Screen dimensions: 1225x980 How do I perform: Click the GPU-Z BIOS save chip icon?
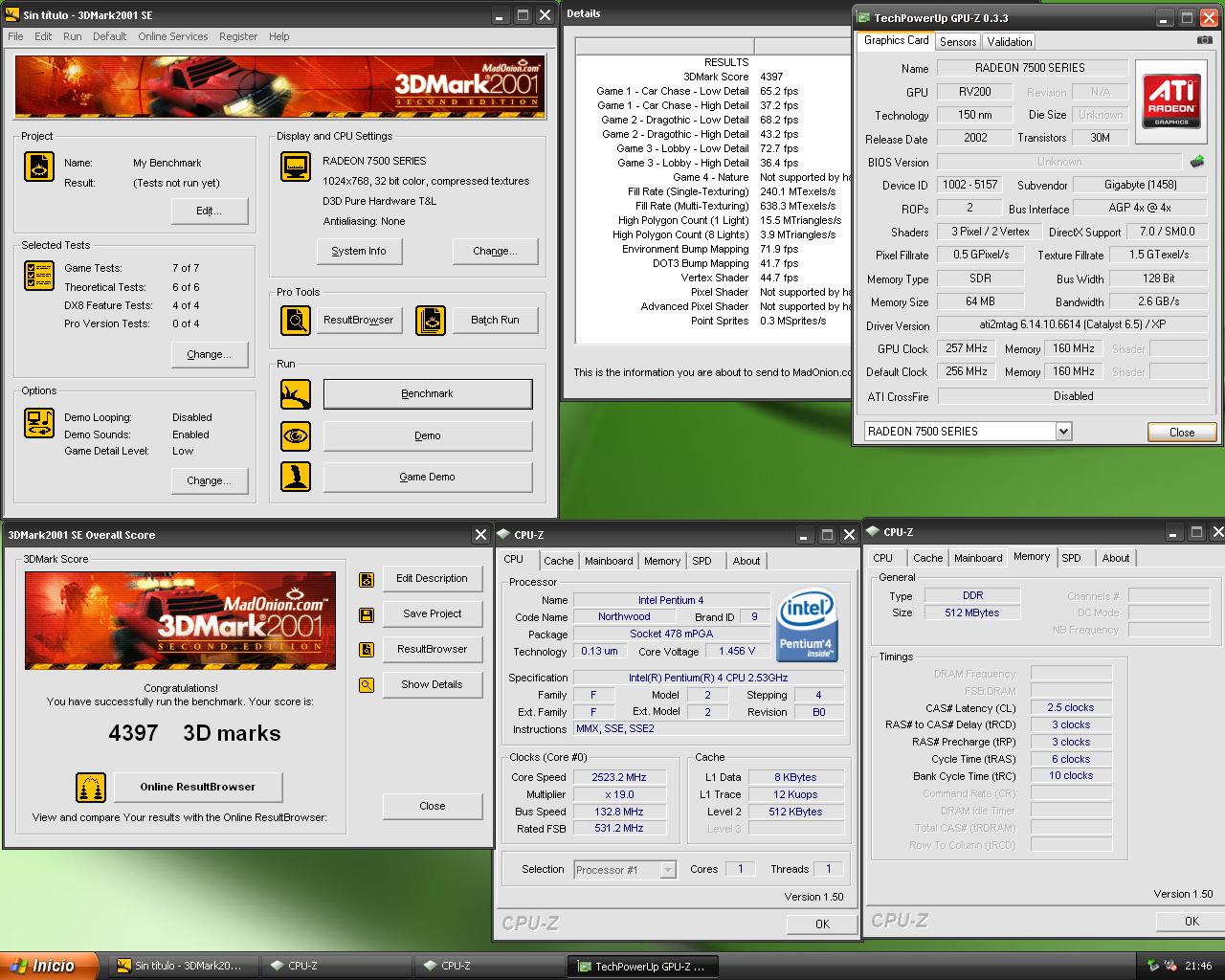pos(1196,162)
